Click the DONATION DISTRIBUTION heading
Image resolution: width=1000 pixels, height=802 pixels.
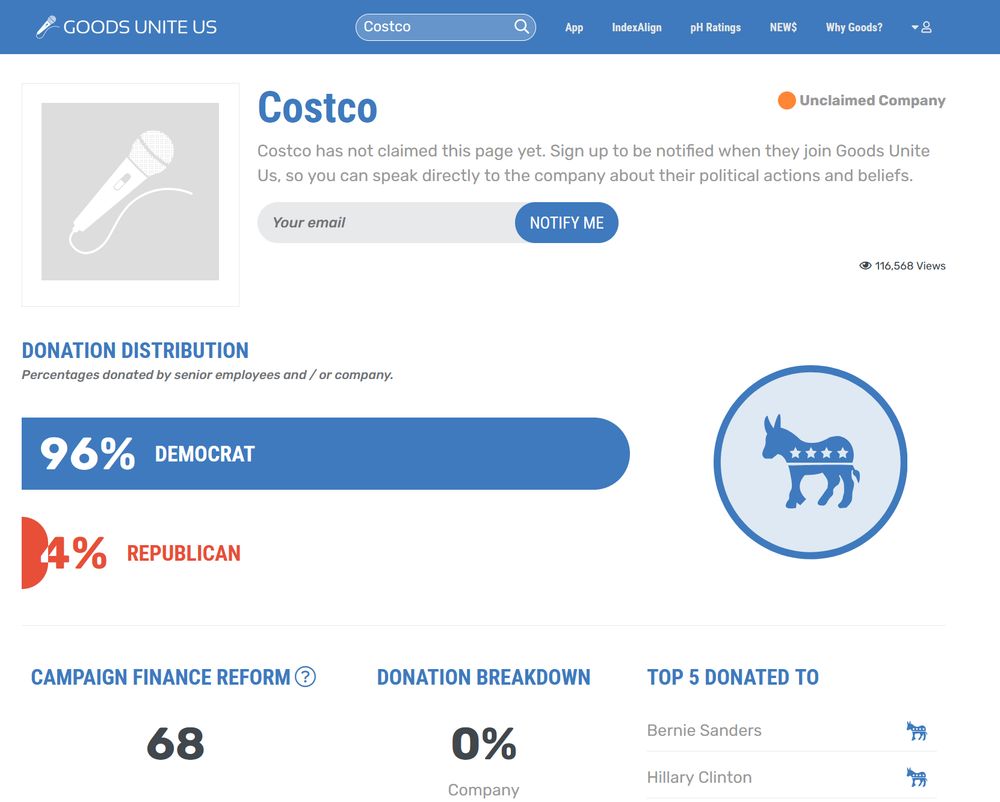coord(135,351)
